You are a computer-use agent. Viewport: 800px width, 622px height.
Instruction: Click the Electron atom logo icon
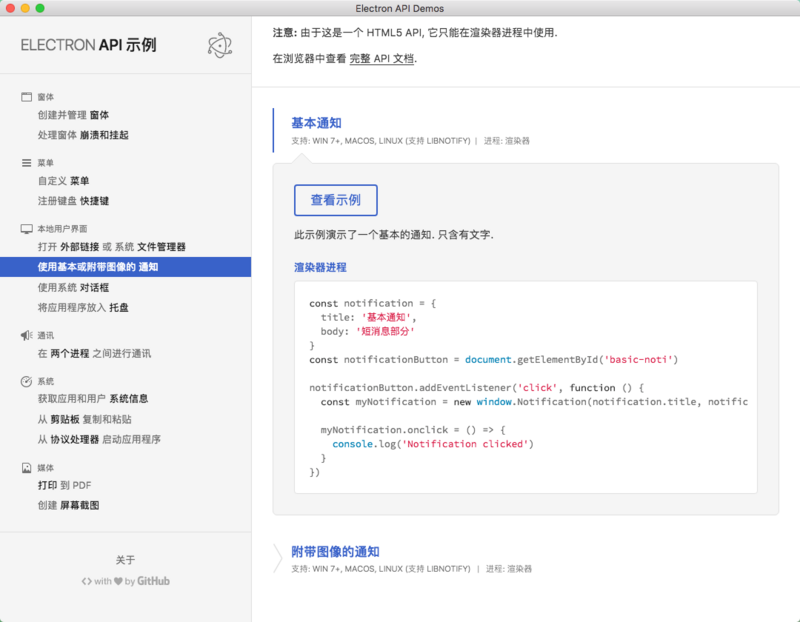point(220,45)
